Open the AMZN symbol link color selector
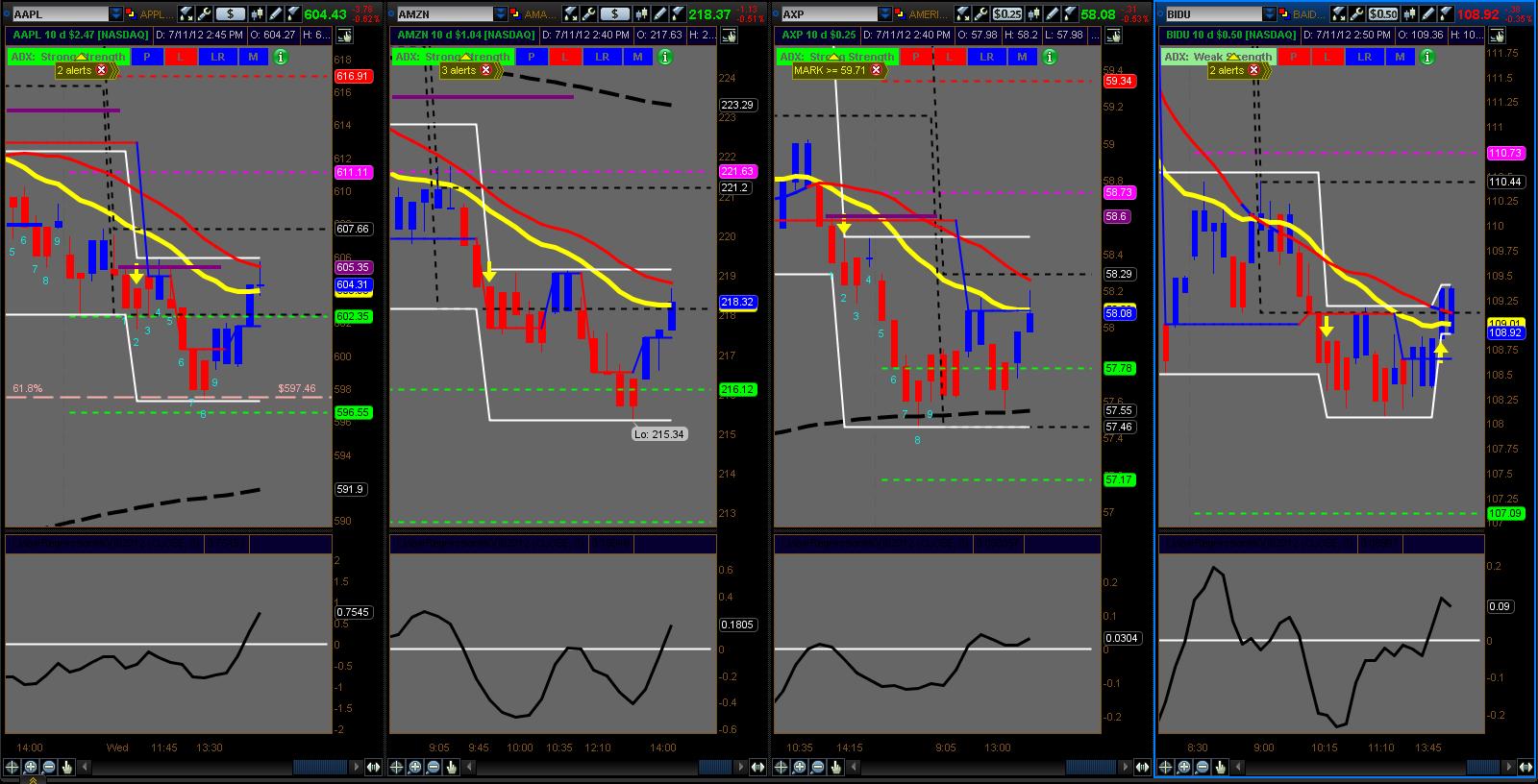Viewport: 1538px width, 784px height. tap(515, 14)
